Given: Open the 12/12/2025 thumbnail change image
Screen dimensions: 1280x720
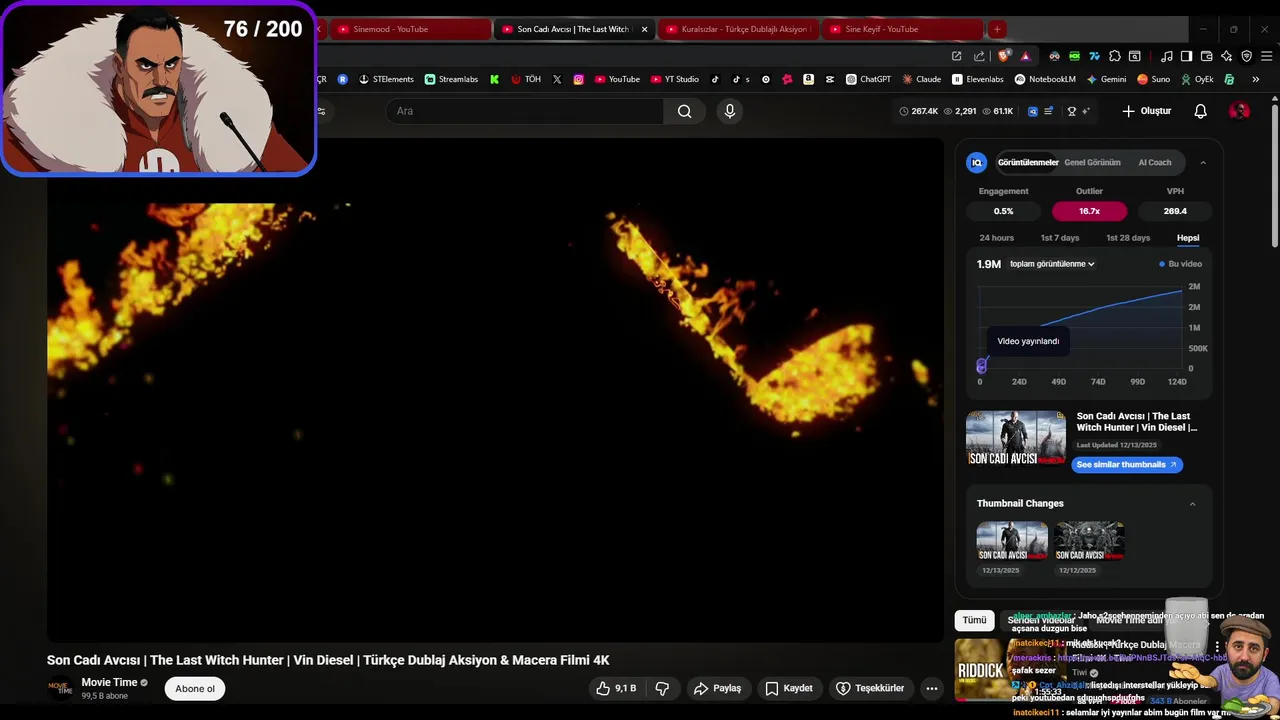Looking at the screenshot, I should coord(1089,541).
